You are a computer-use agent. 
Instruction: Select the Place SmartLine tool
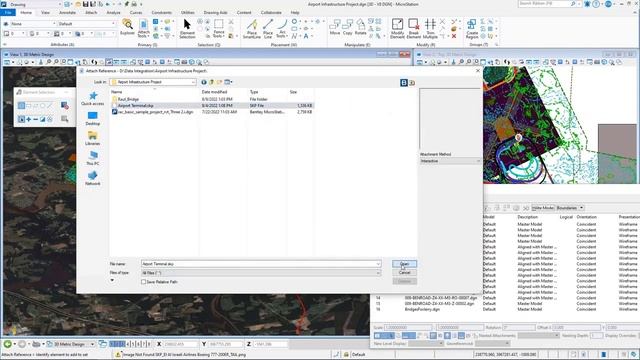click(252, 29)
